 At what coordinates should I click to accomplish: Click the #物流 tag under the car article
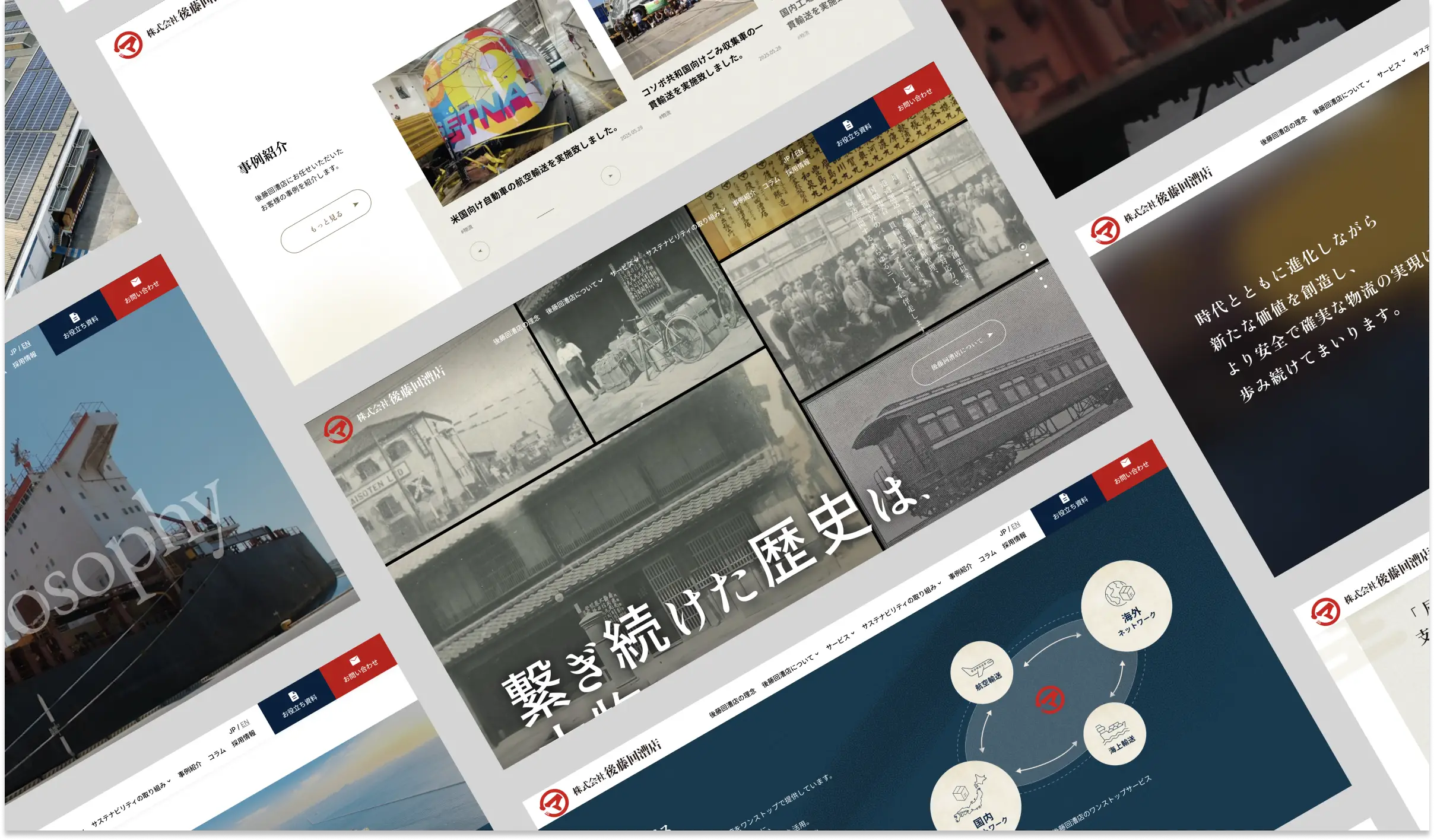pos(467,228)
